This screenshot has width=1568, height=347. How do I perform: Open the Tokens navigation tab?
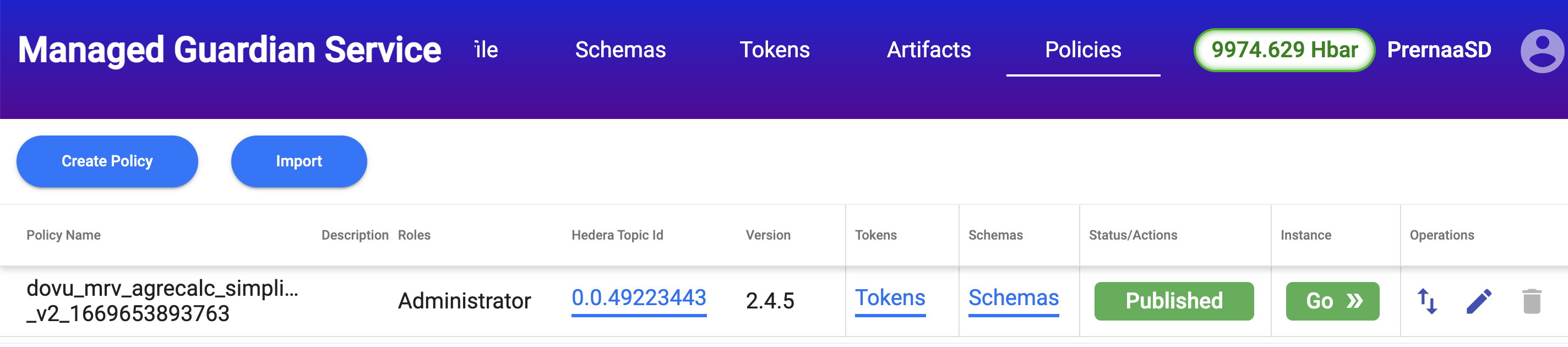pyautogui.click(x=774, y=50)
